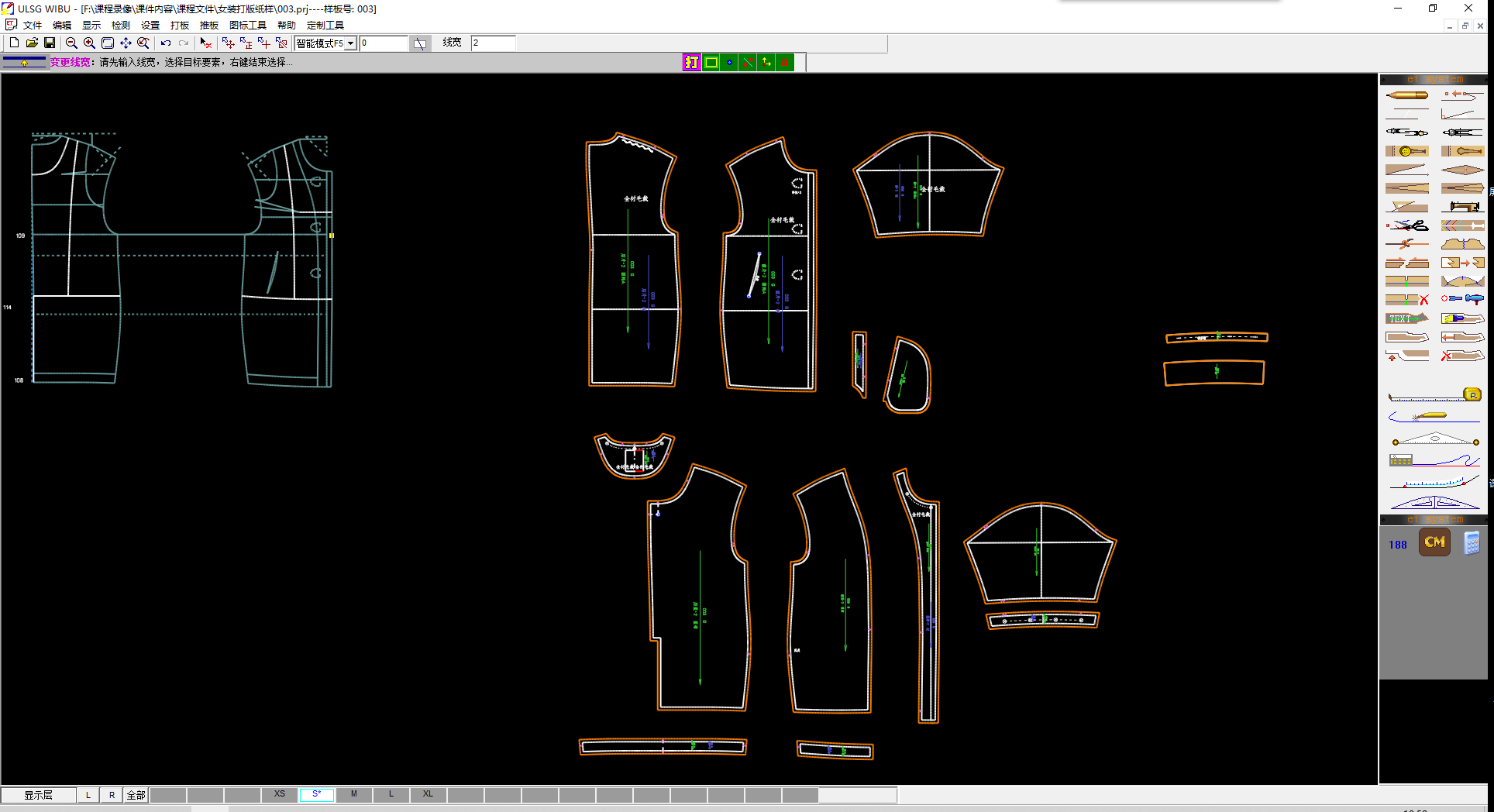
Task: Select the diamond dart tool
Action: point(1462,170)
